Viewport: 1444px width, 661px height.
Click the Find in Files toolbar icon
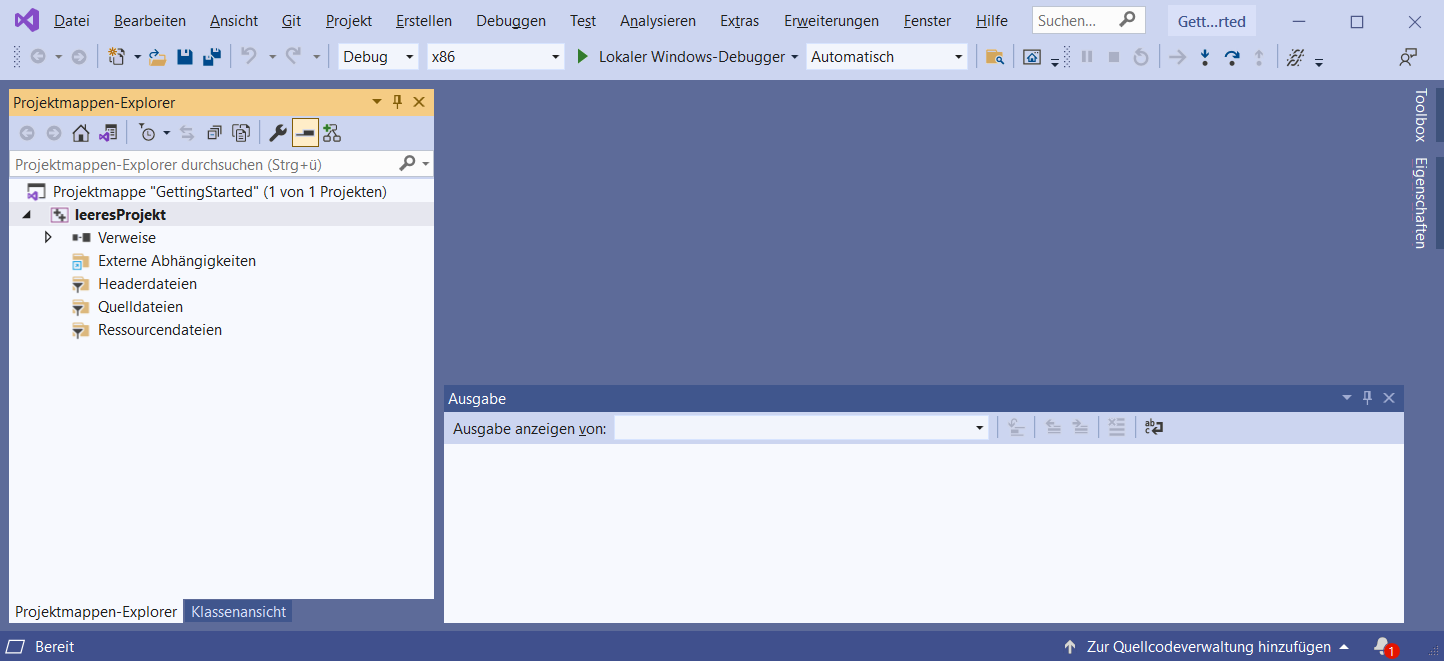point(994,57)
